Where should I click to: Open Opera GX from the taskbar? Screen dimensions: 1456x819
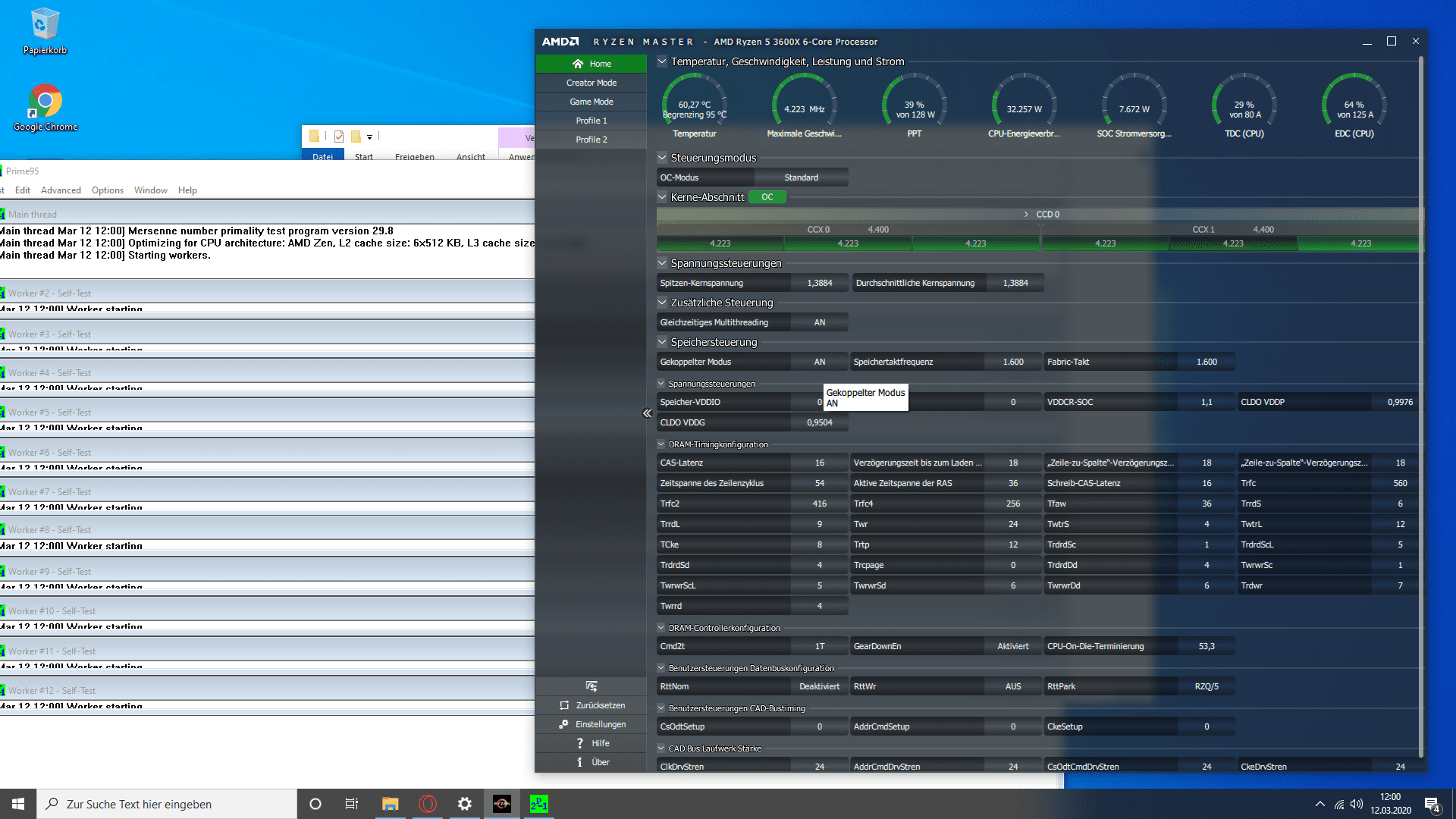coord(428,804)
